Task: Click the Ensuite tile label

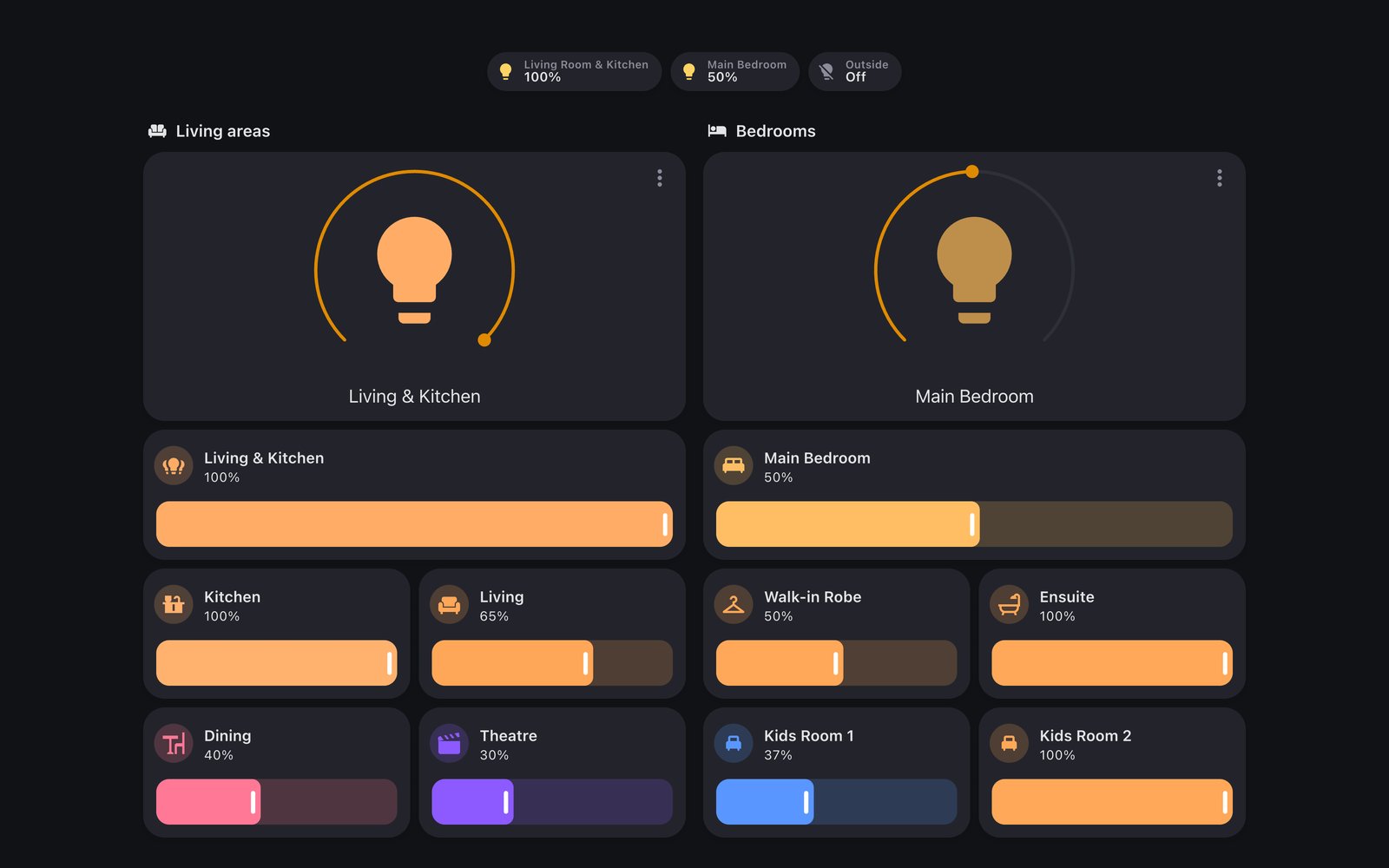Action: coord(1067,597)
